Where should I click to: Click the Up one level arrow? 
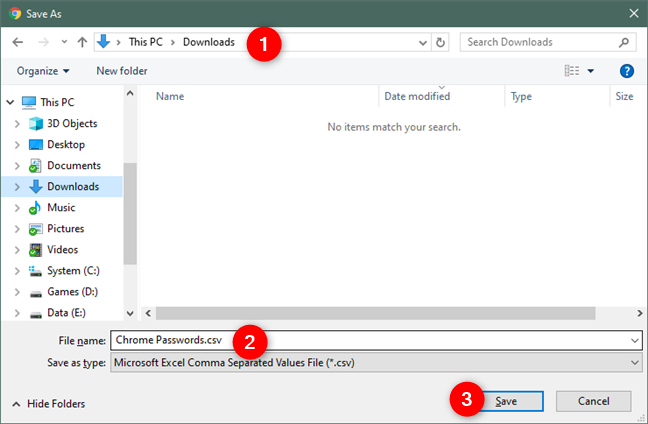point(82,43)
